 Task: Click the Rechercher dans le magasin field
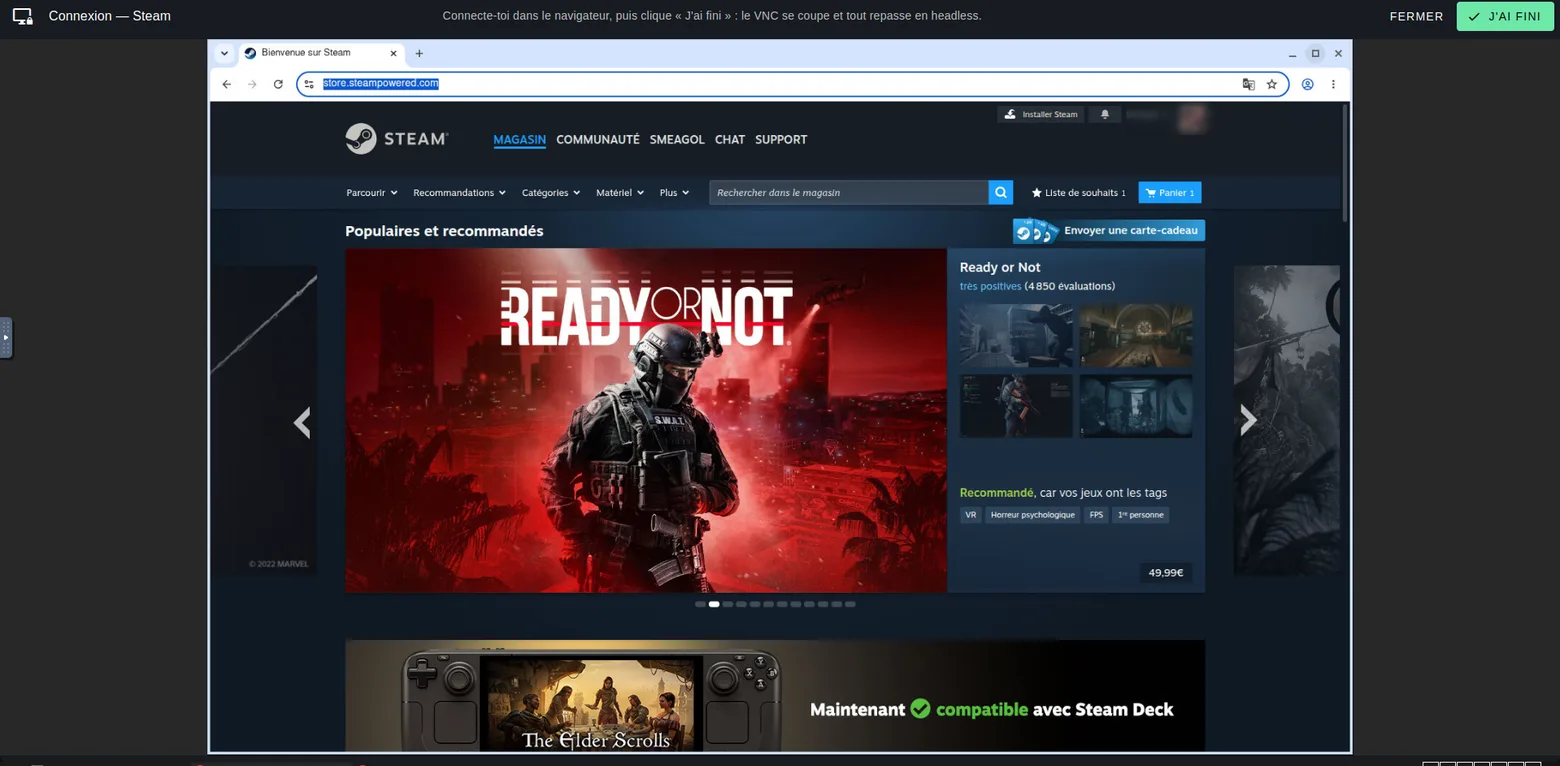point(849,193)
